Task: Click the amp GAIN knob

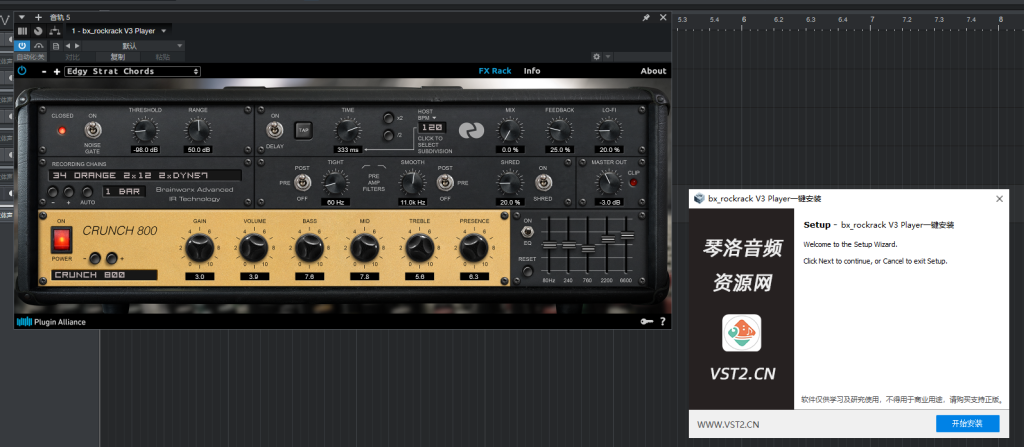Action: click(199, 248)
